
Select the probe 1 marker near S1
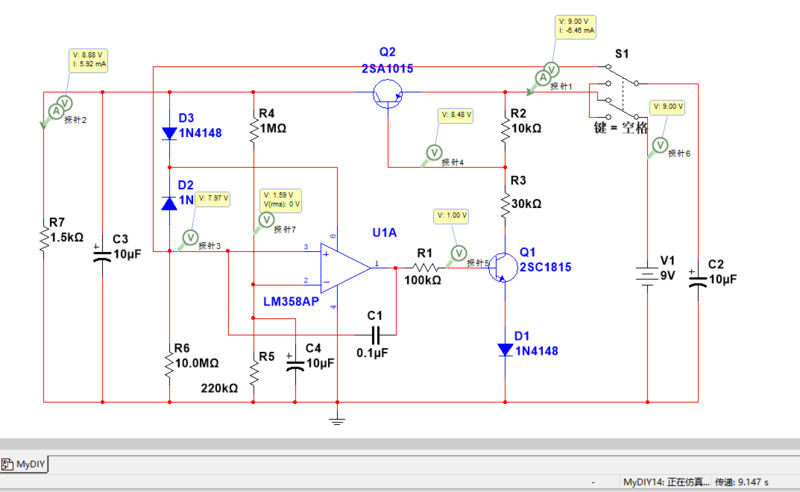(x=543, y=75)
